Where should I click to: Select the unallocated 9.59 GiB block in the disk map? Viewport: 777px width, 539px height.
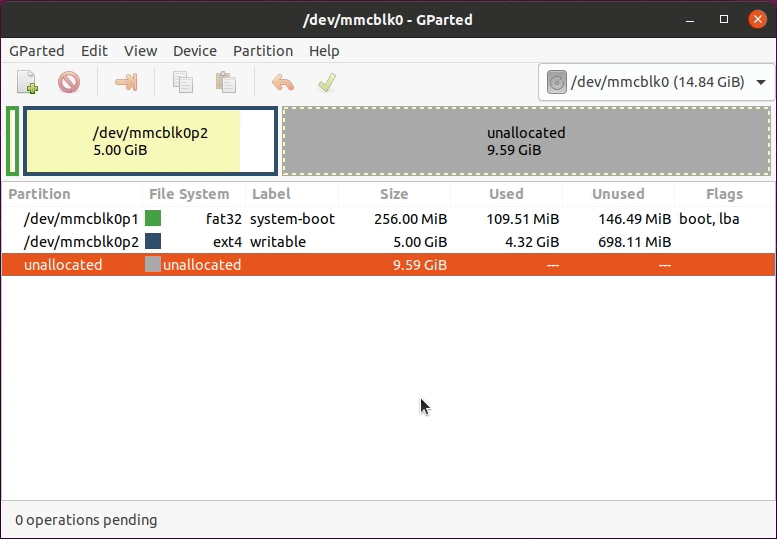[x=526, y=141]
